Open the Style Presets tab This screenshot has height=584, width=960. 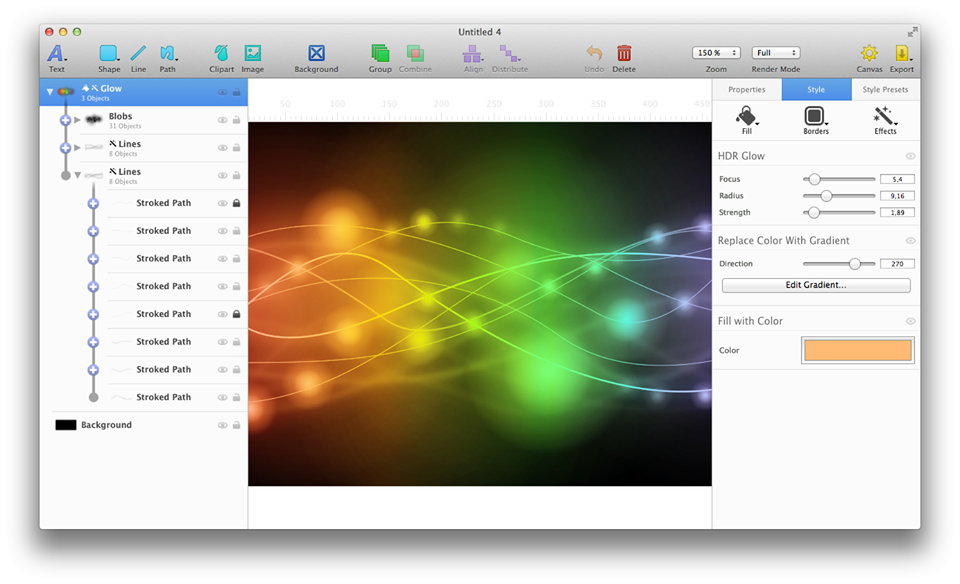(x=885, y=89)
